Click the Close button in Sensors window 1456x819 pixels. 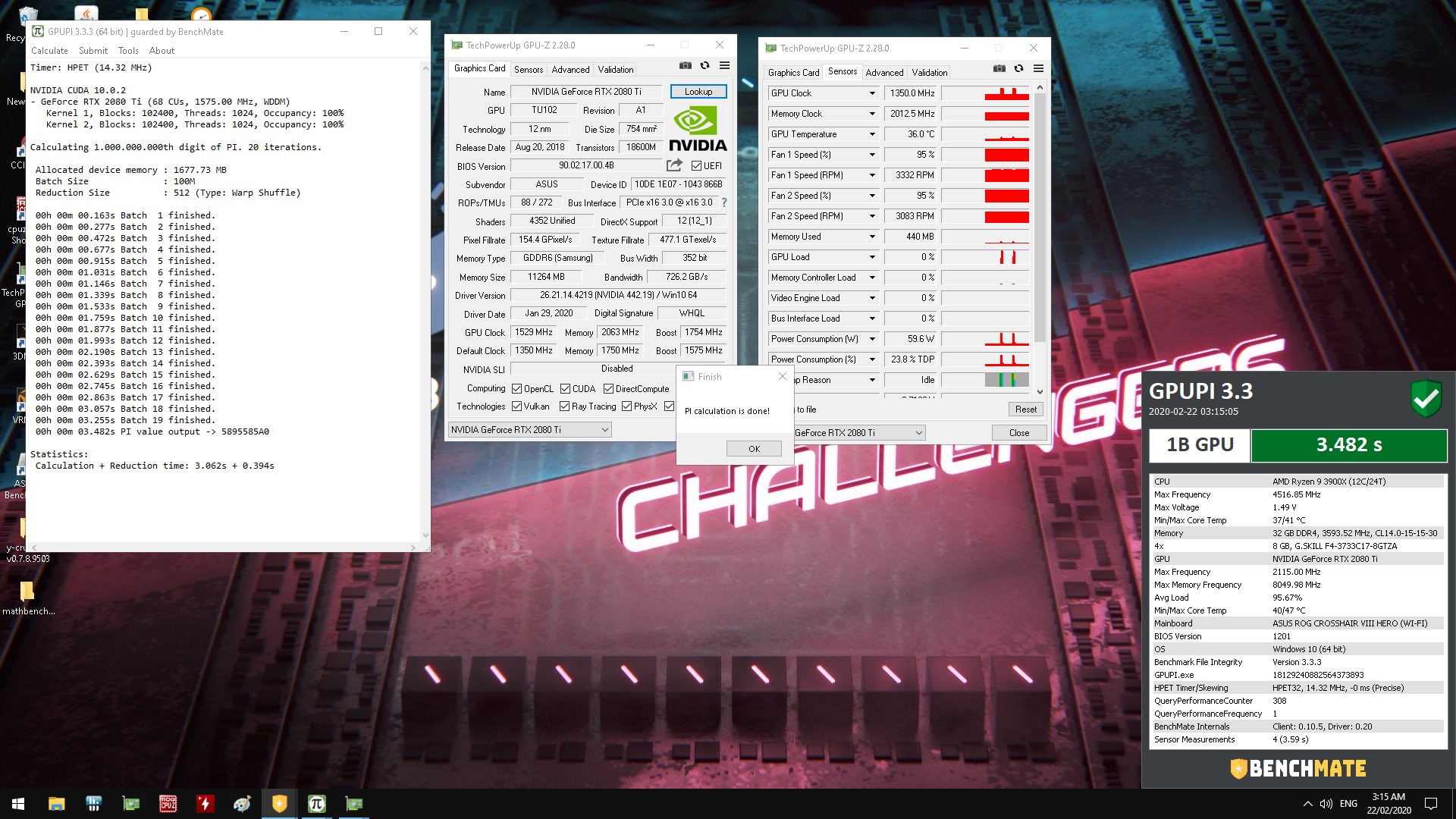click(x=1019, y=433)
